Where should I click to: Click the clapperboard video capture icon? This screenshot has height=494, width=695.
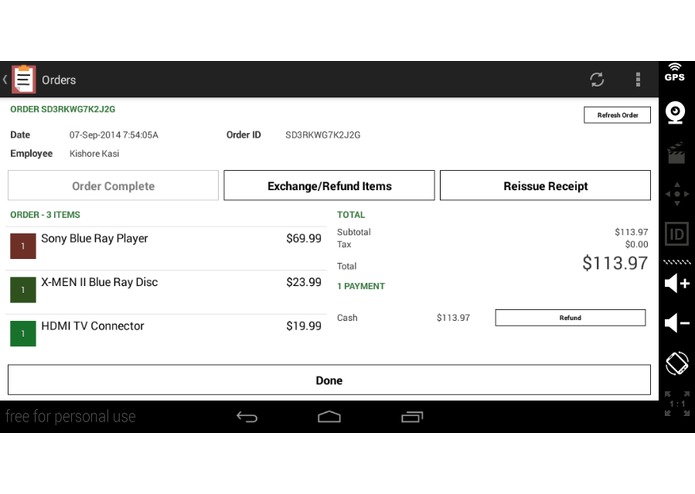click(676, 153)
